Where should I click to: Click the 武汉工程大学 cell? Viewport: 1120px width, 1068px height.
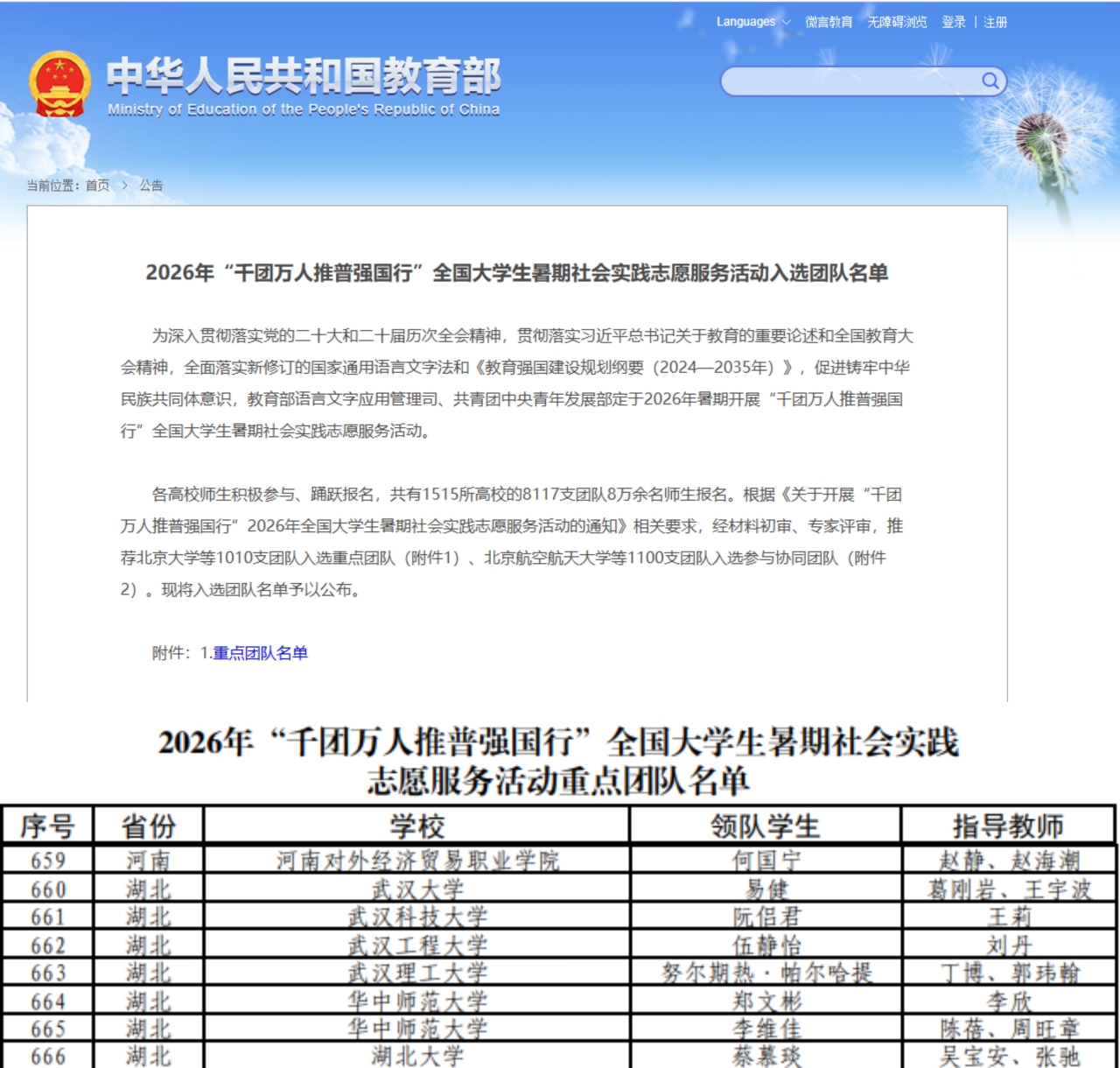coord(417,945)
